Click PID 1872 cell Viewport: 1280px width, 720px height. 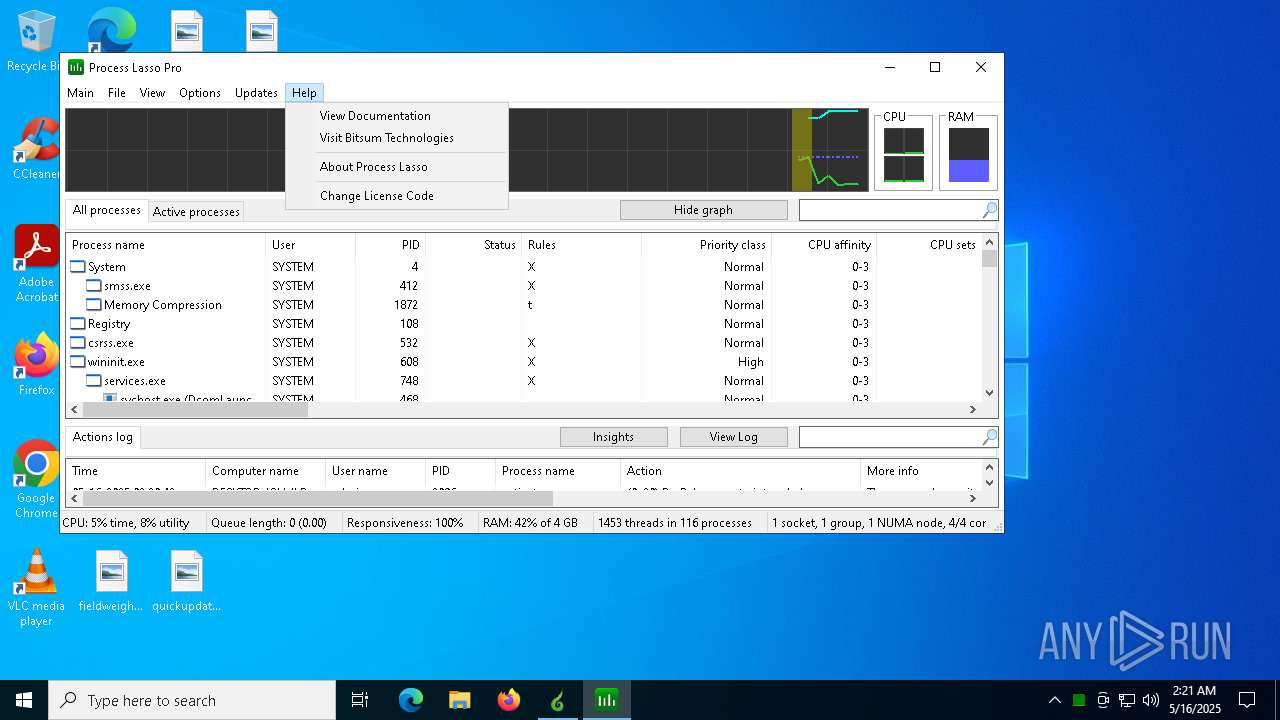click(405, 305)
